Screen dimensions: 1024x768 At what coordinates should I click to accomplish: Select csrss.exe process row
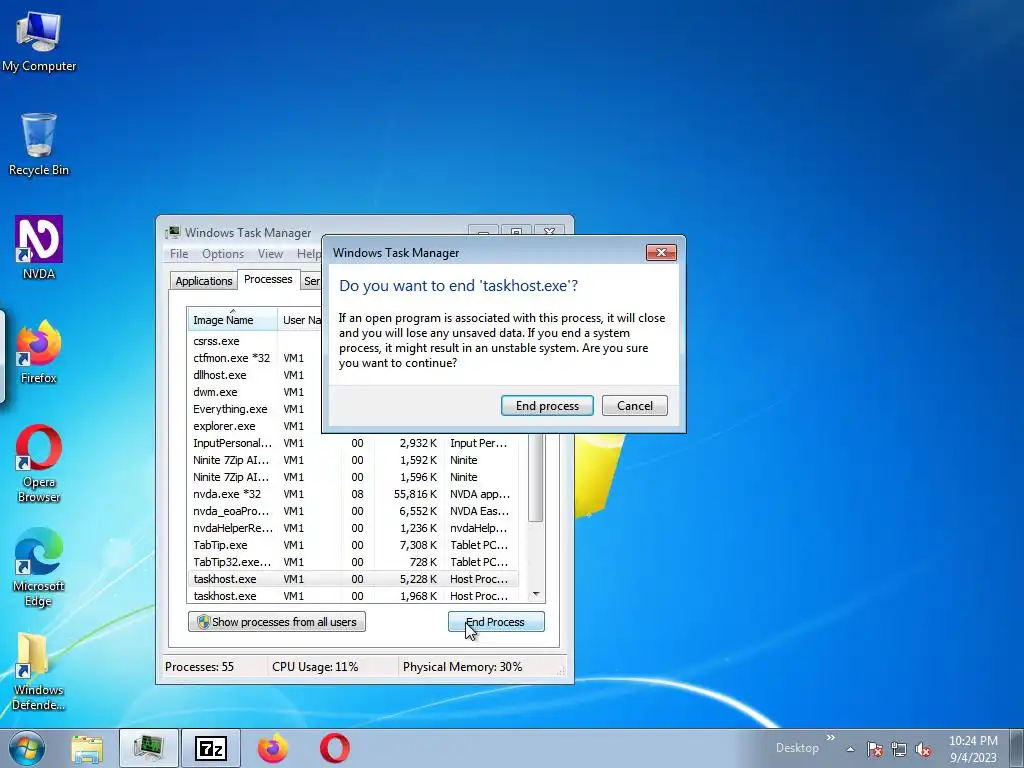point(255,341)
